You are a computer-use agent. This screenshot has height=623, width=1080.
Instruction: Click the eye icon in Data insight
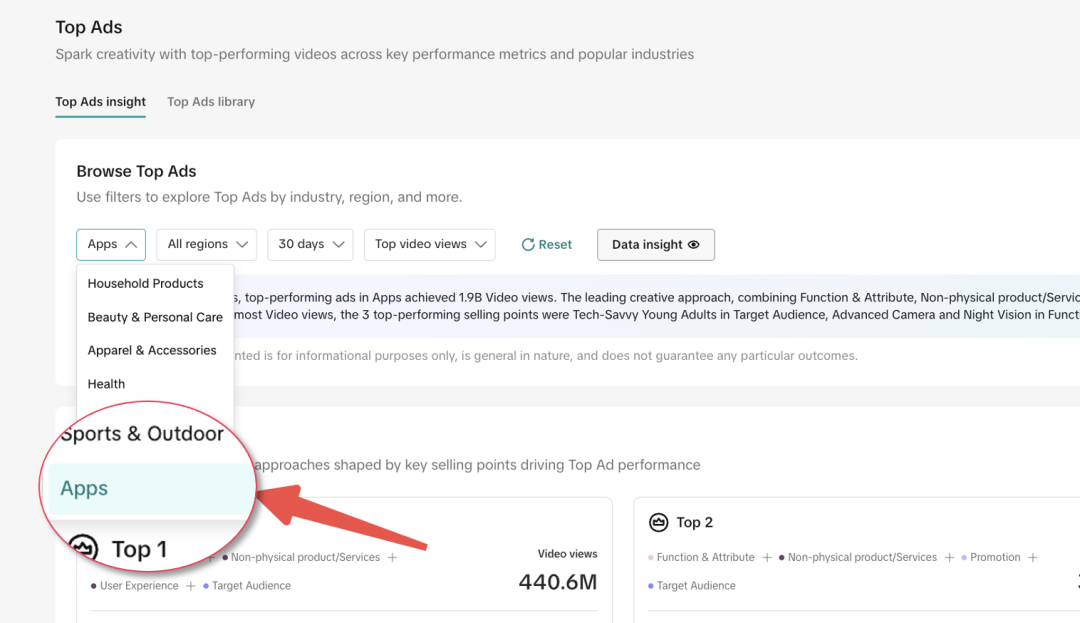tap(694, 245)
